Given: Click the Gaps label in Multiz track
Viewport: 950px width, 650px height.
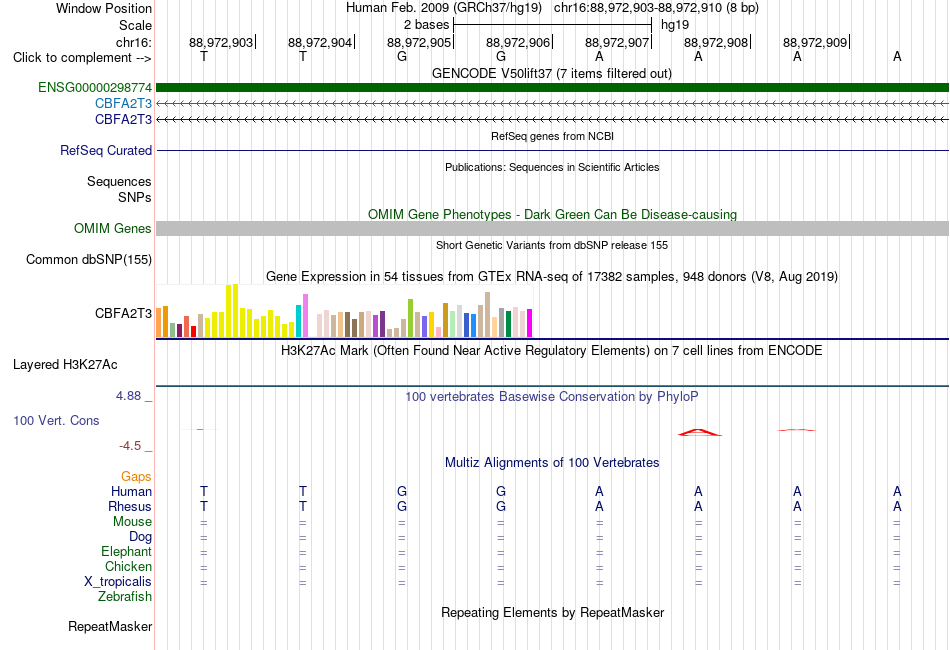Looking at the screenshot, I should (136, 477).
